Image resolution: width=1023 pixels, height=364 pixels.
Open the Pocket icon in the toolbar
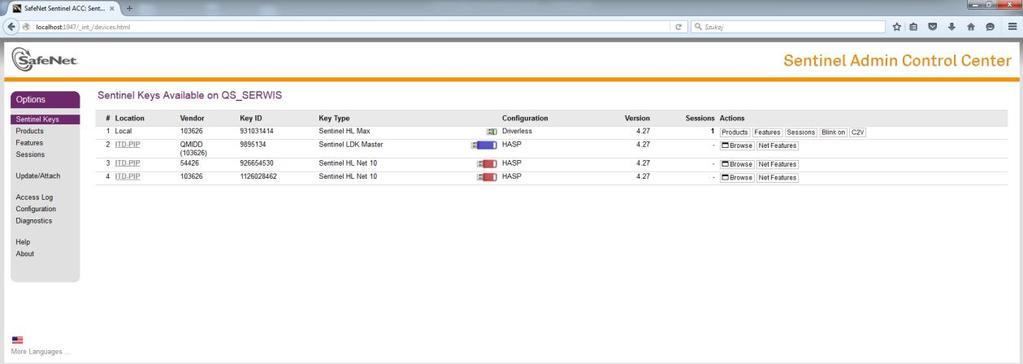click(933, 27)
